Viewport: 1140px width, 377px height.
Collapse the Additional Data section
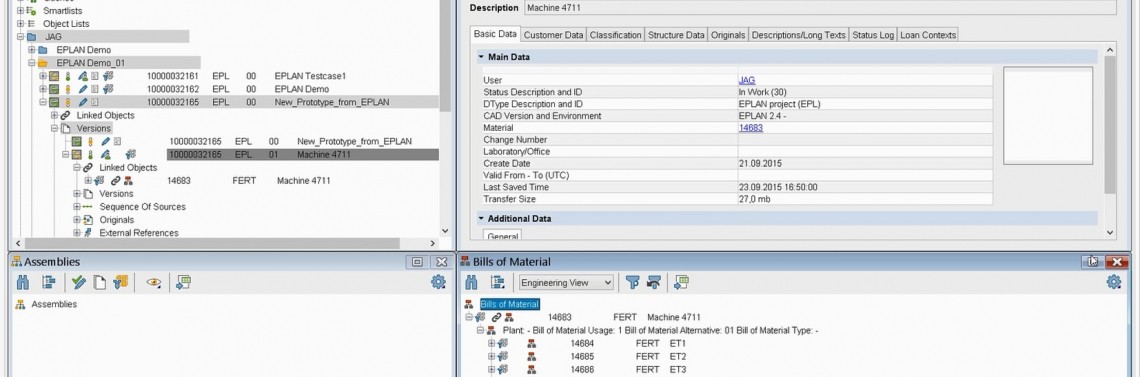pyautogui.click(x=481, y=219)
